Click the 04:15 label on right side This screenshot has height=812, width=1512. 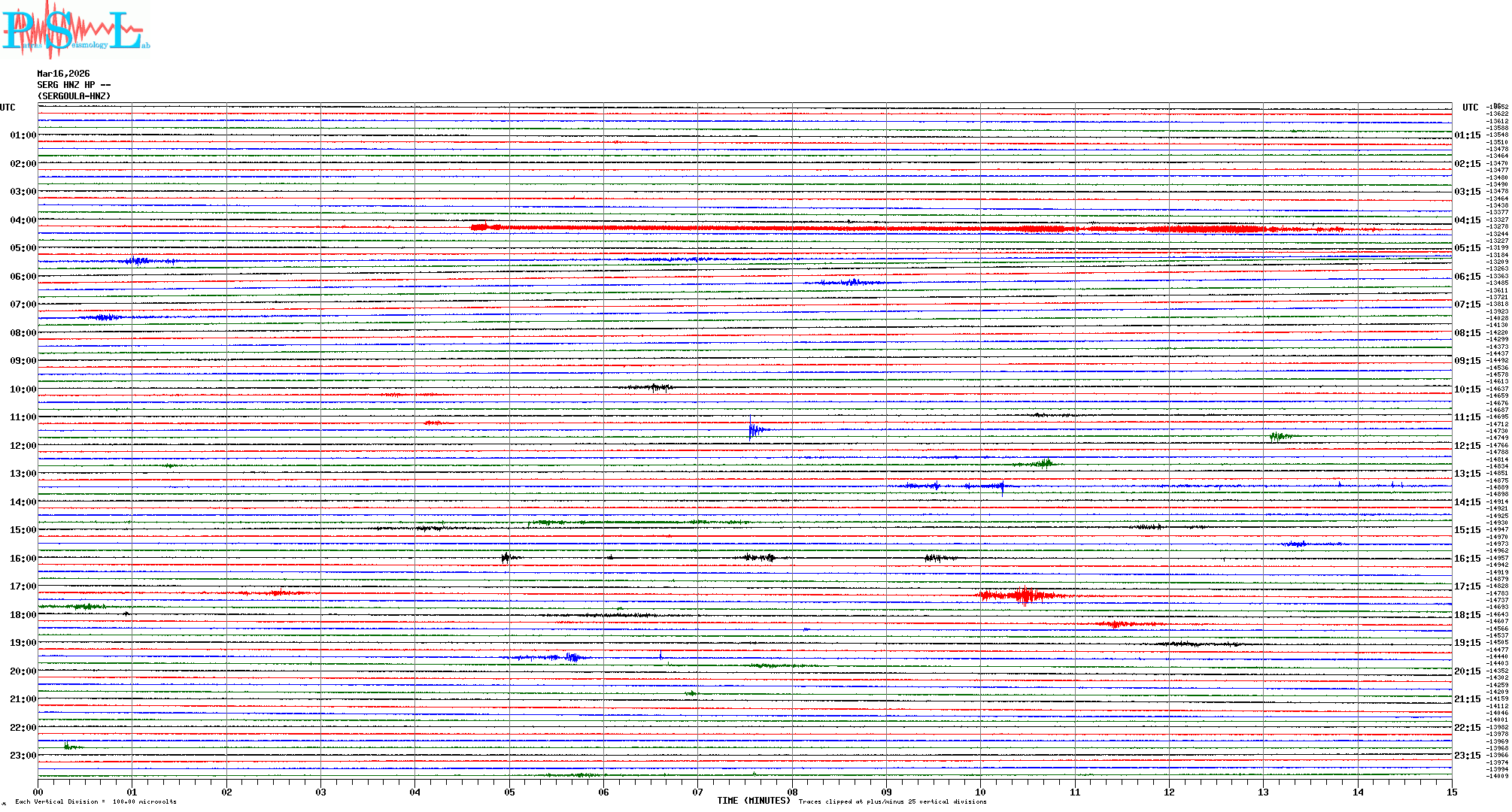tap(1467, 220)
